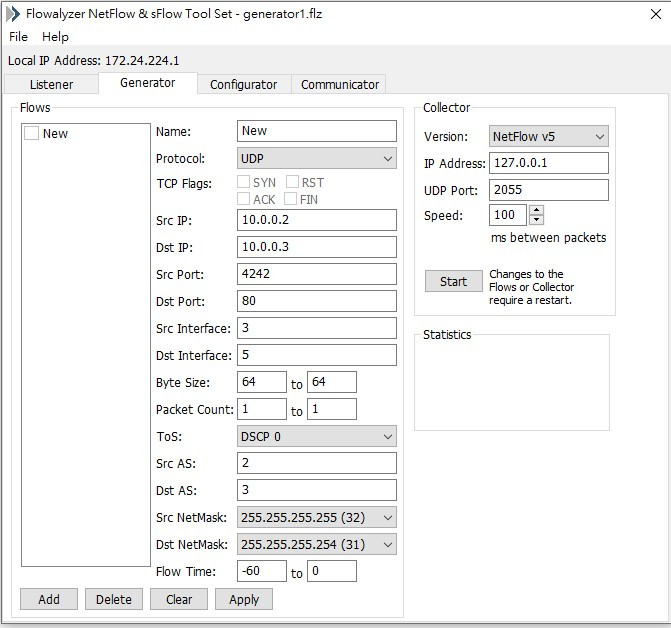This screenshot has height=628, width=671.
Task: Open the Help menu
Action: tap(55, 37)
